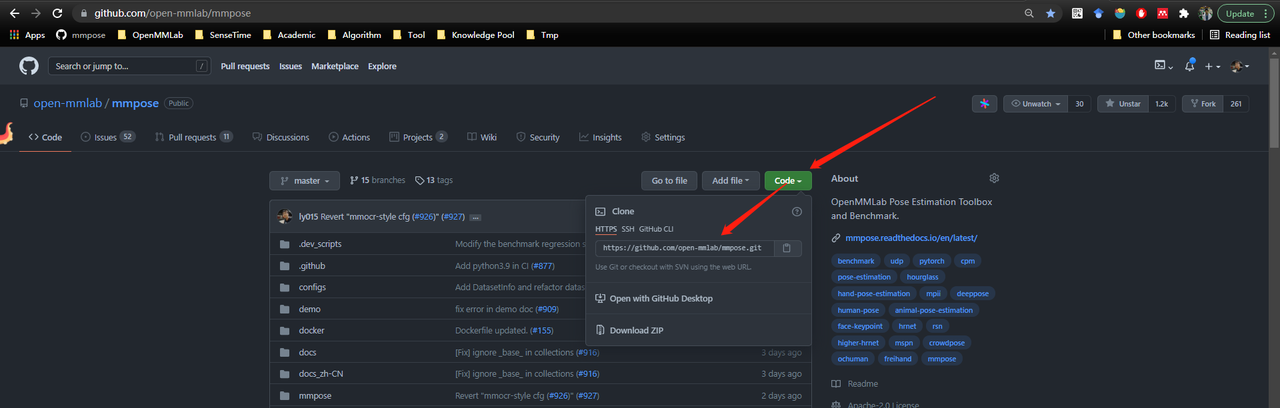This screenshot has height=408, width=1280.
Task: Open the Pull requests repository tab
Action: pyautogui.click(x=192, y=137)
